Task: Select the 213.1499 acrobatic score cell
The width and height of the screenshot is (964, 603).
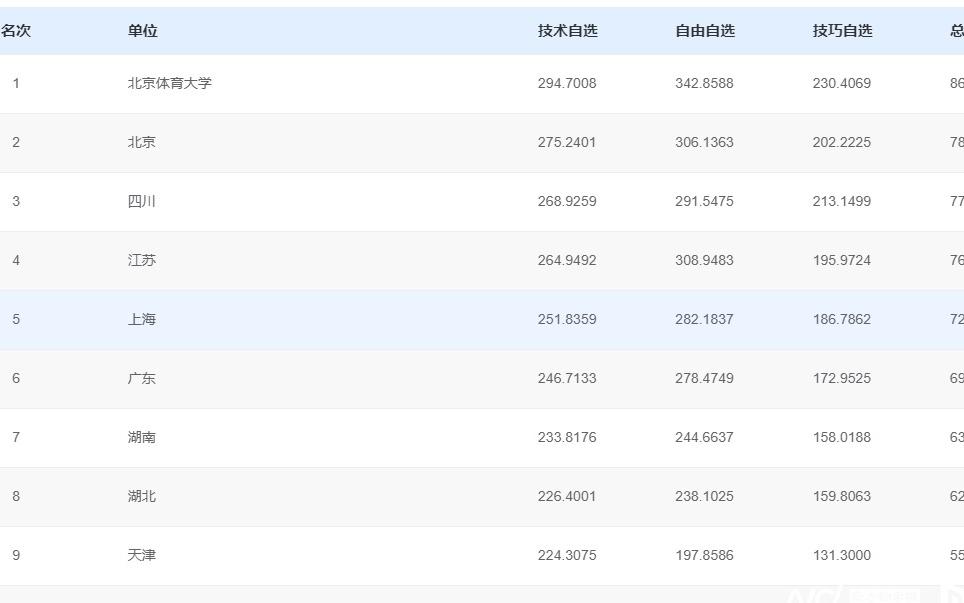Action: point(841,202)
